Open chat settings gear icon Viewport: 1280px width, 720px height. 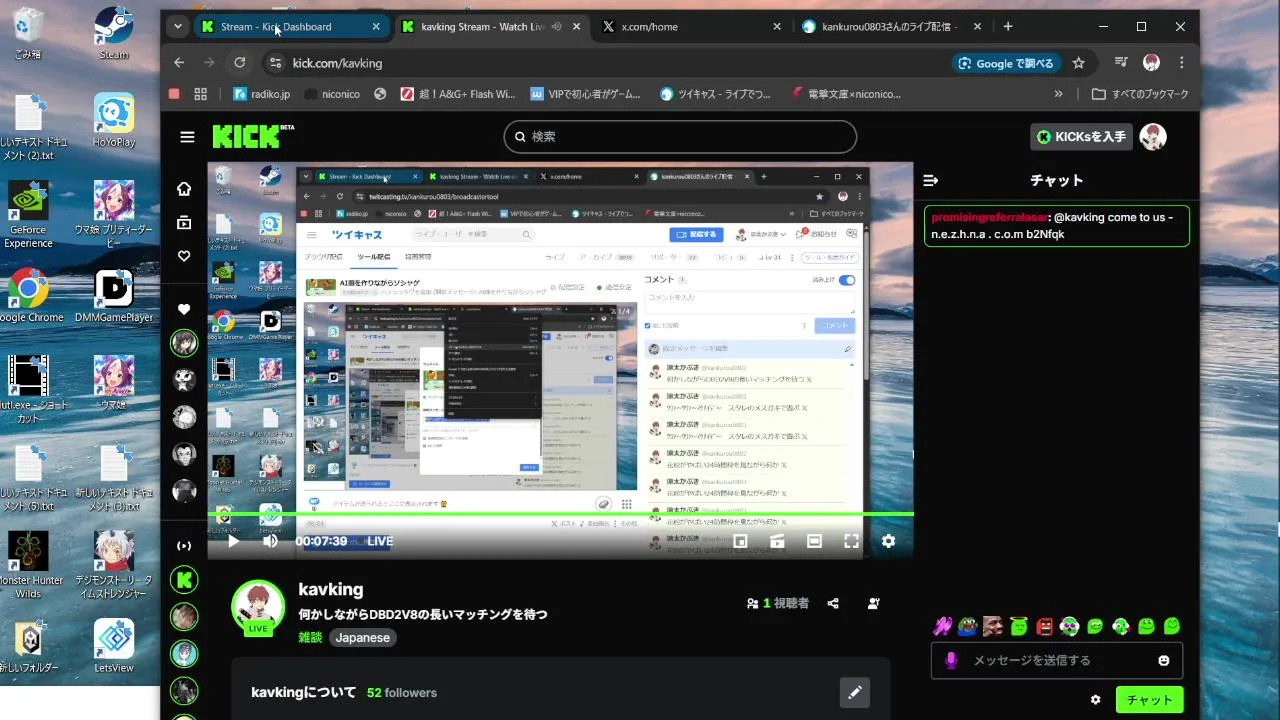tap(1095, 700)
